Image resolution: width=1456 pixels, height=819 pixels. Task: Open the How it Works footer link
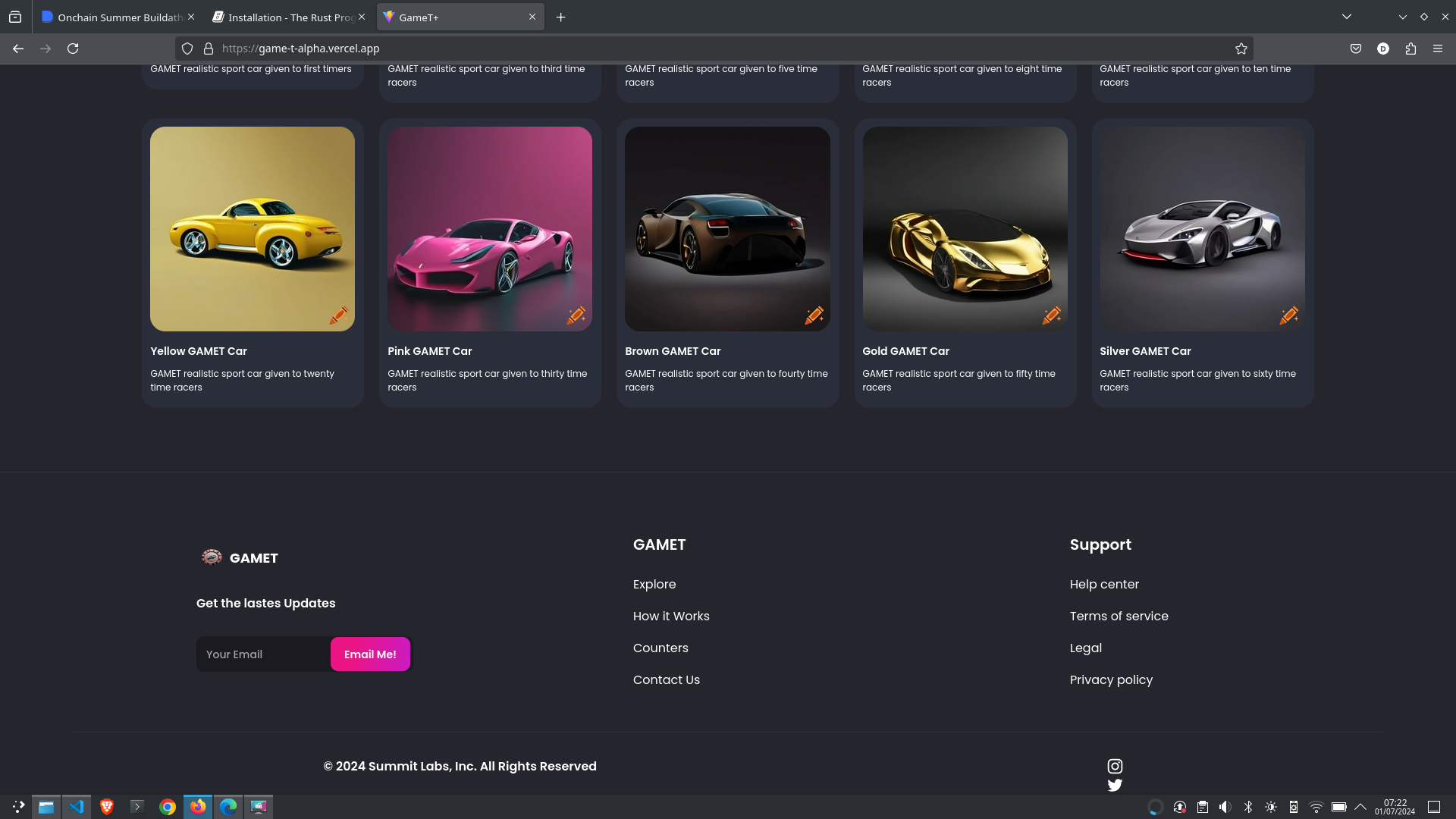tap(671, 616)
